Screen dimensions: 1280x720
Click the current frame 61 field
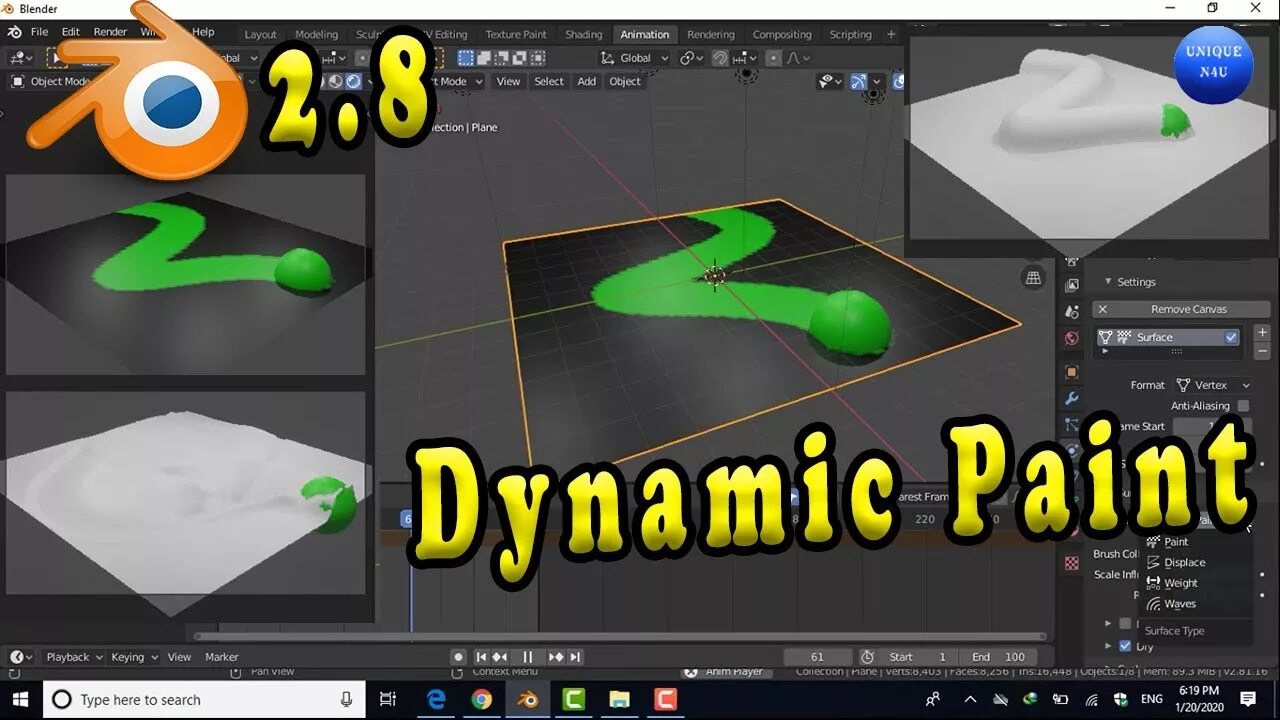(x=818, y=657)
